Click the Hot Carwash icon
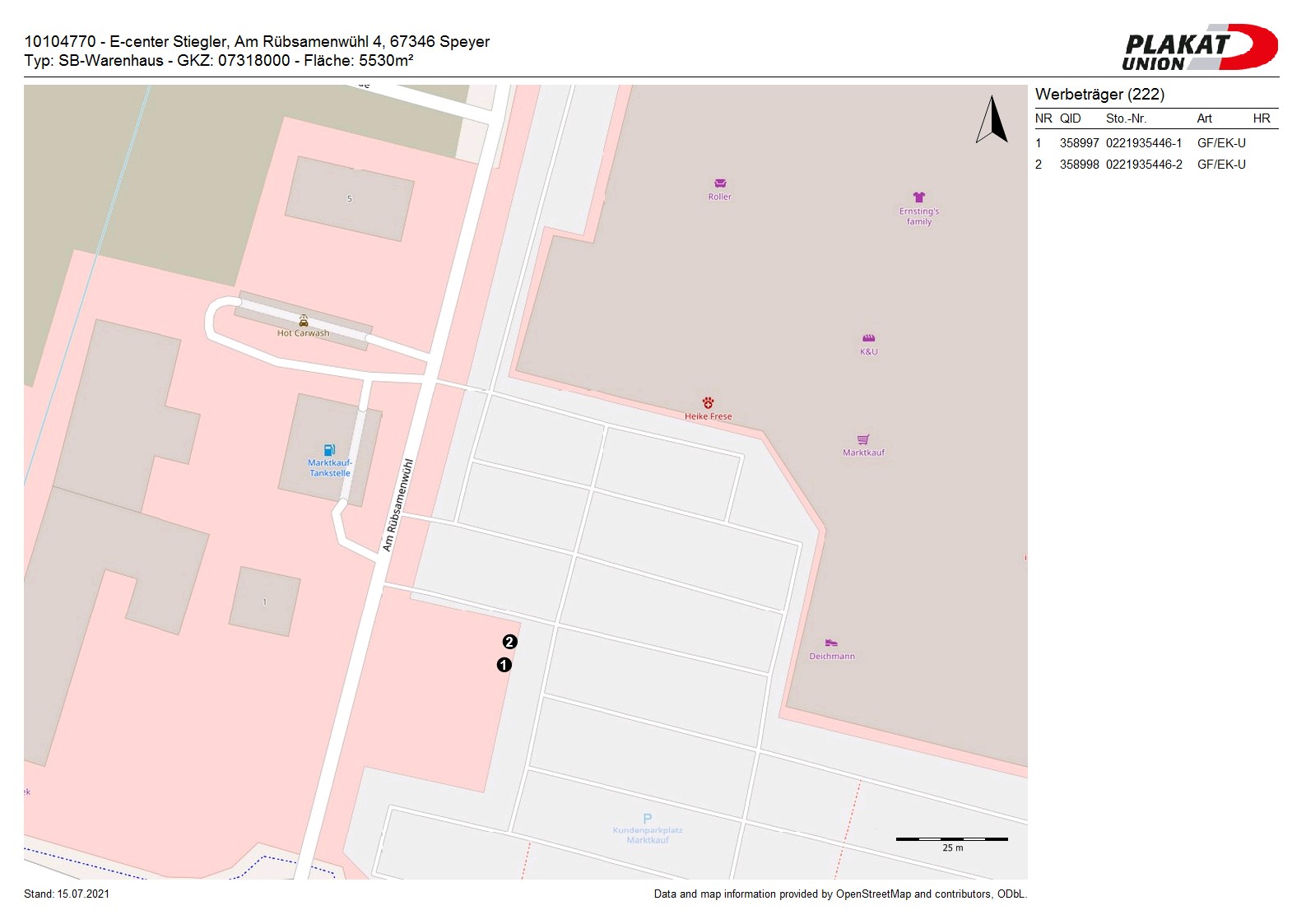The width and height of the screenshot is (1306, 924). tap(304, 321)
